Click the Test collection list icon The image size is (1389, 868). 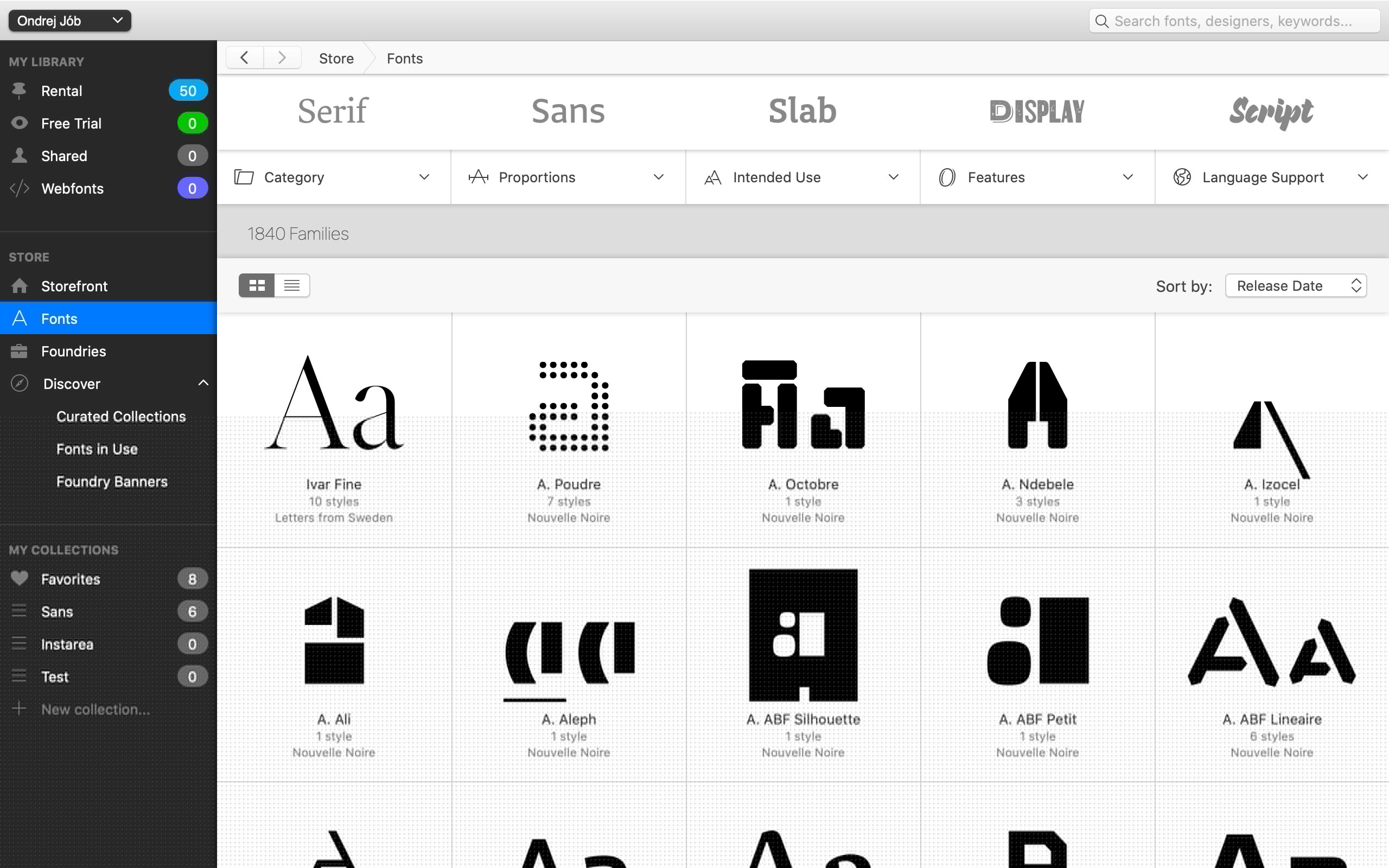pyautogui.click(x=19, y=676)
